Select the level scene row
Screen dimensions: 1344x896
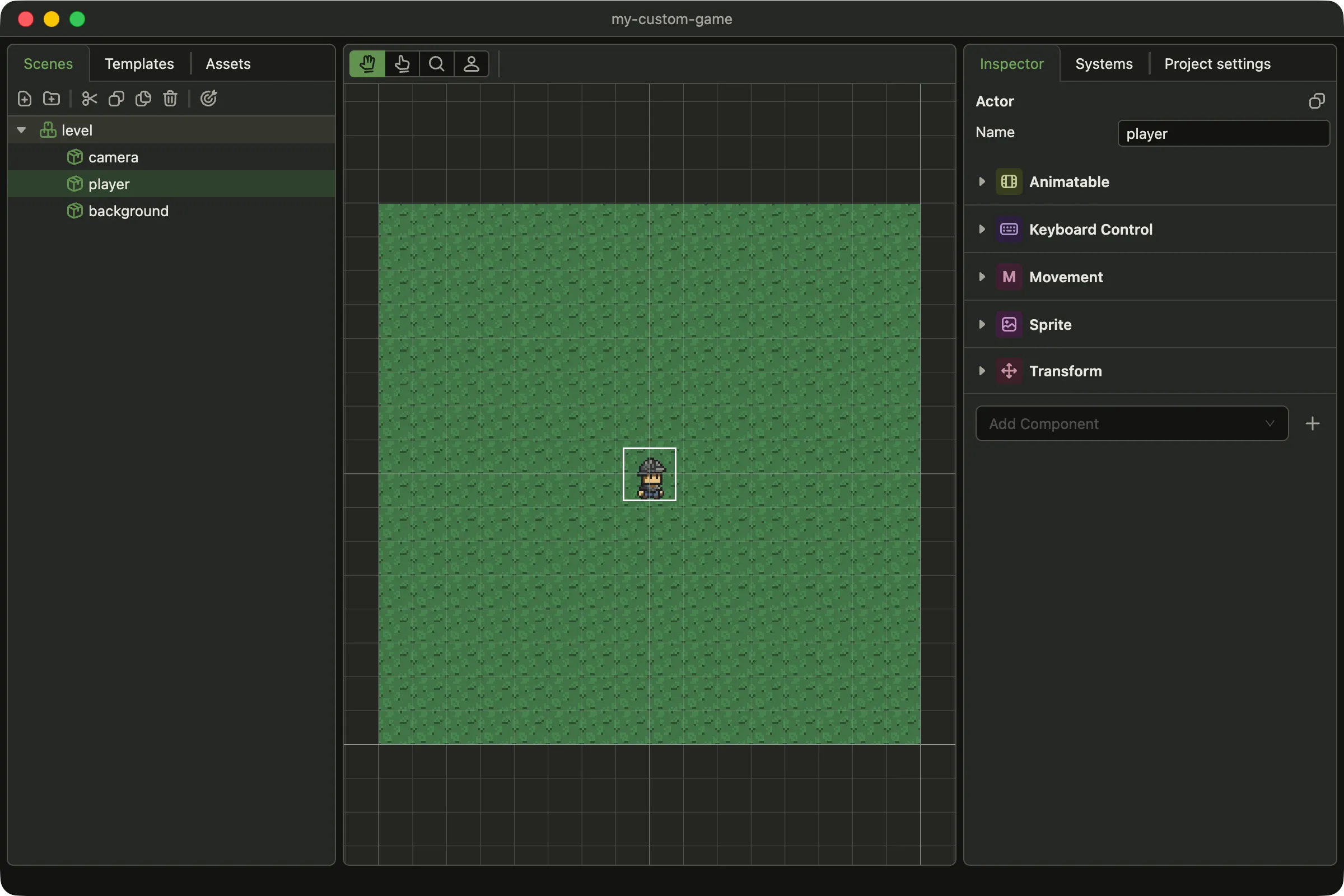point(171,130)
